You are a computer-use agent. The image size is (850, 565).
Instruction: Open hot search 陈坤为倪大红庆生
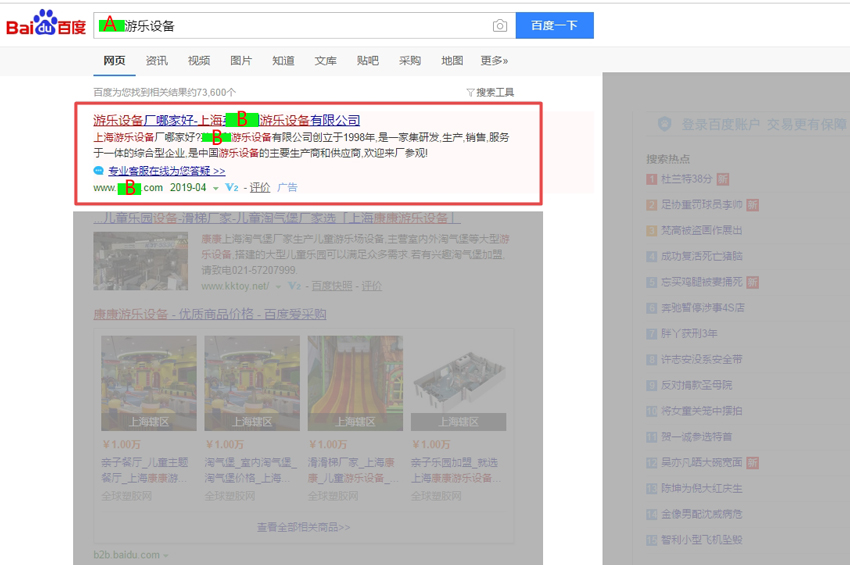(701, 489)
